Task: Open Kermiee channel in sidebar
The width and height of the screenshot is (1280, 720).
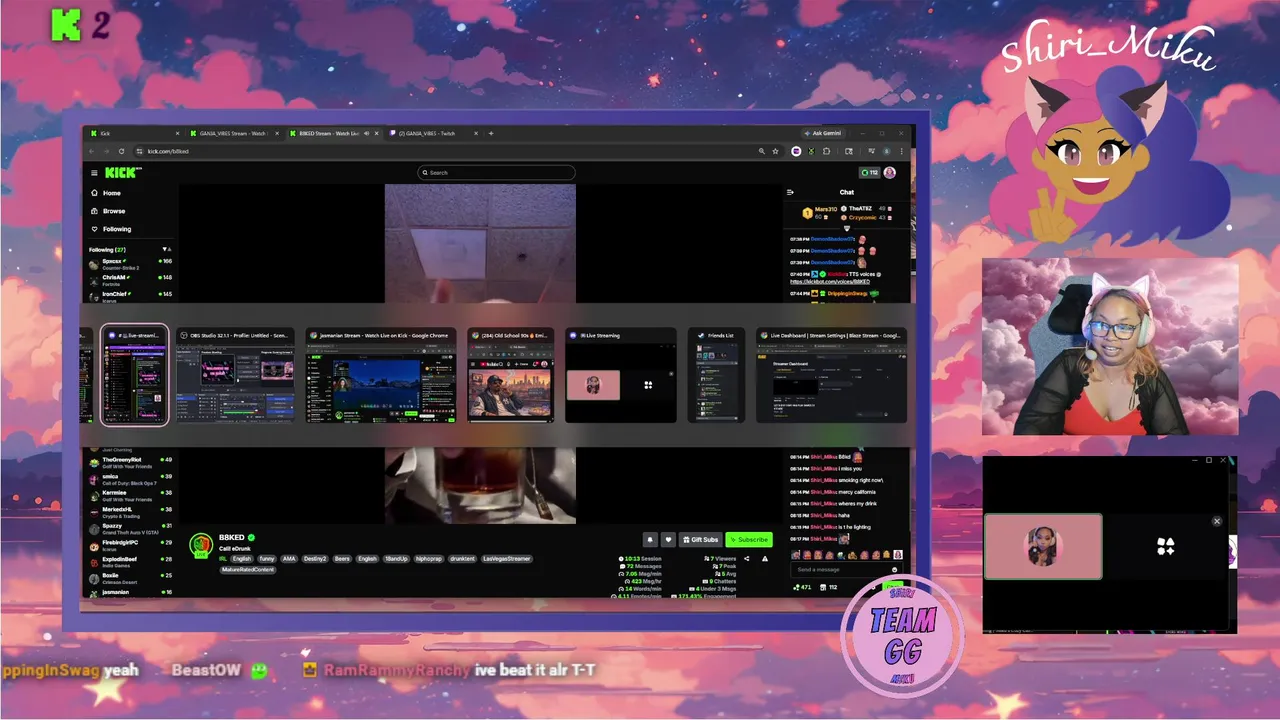Action: tap(130, 495)
